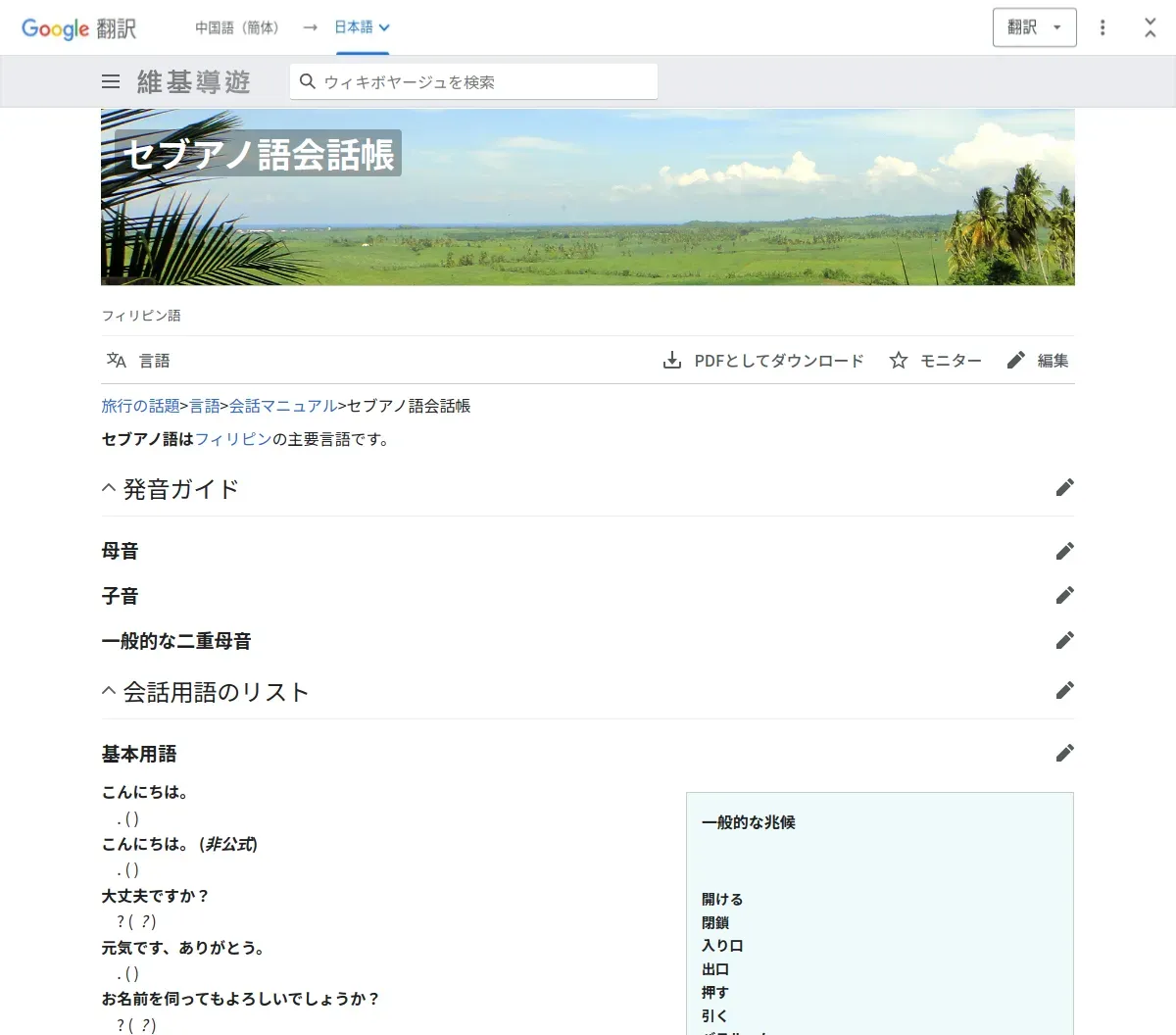Open the hamburger main menu
The image size is (1176, 1035).
(x=111, y=82)
